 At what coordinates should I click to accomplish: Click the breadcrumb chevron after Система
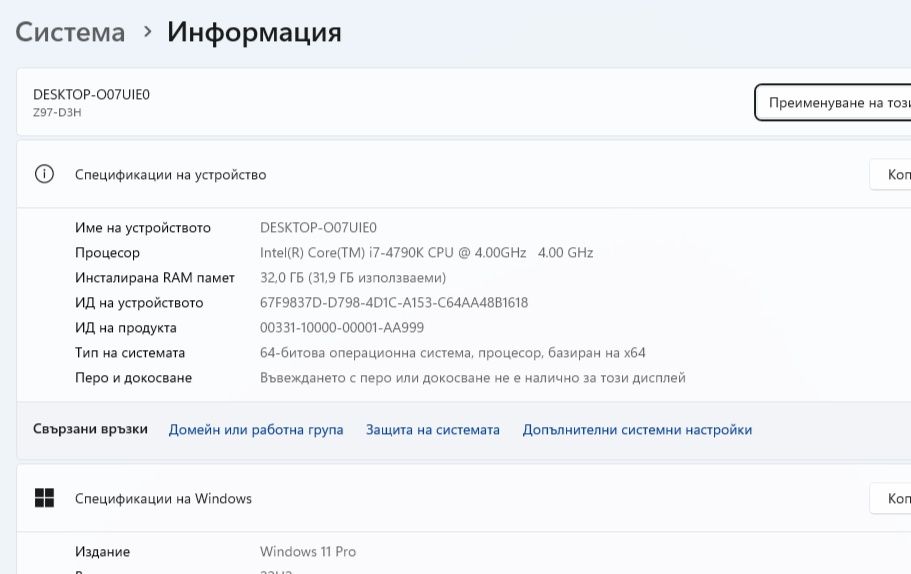(x=147, y=32)
